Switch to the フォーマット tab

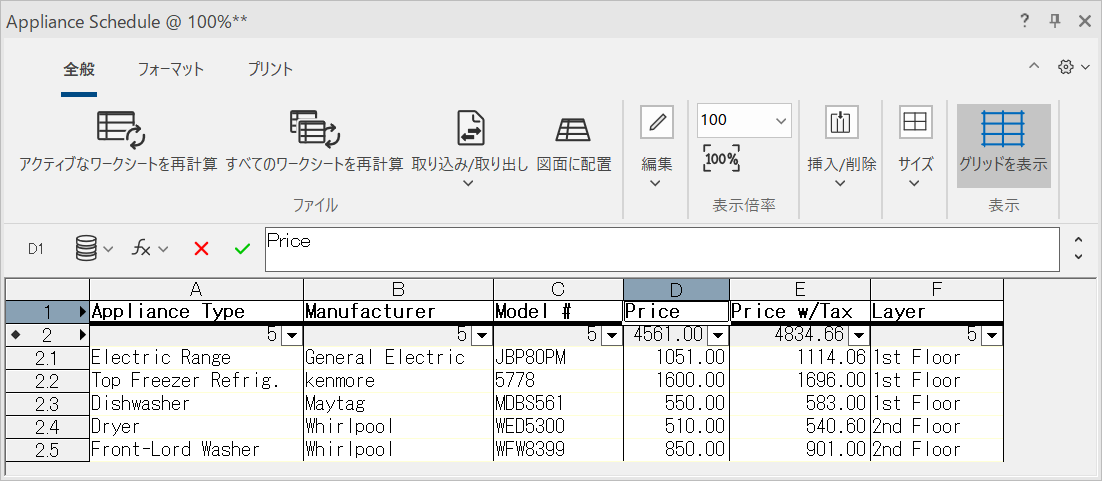click(171, 69)
